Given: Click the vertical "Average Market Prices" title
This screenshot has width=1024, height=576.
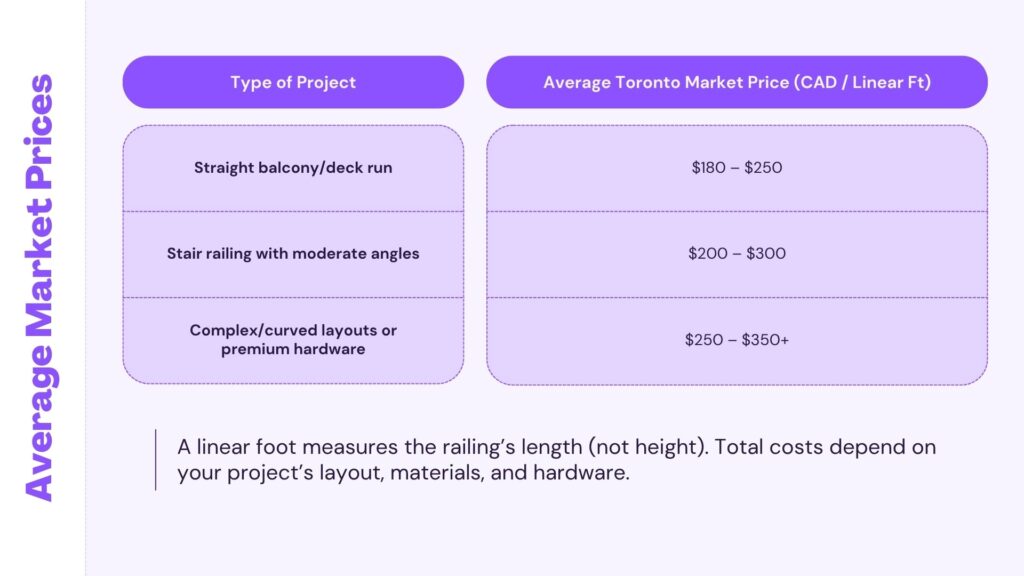Looking at the screenshot, I should (38, 288).
